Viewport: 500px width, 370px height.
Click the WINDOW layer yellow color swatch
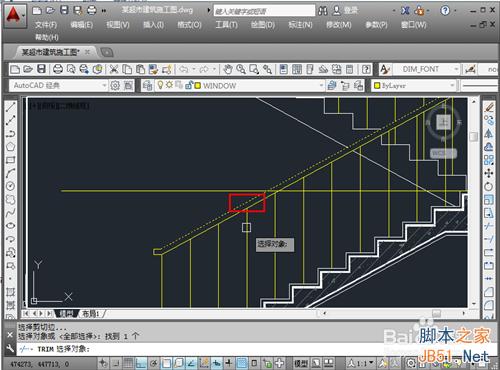pyautogui.click(x=198, y=86)
